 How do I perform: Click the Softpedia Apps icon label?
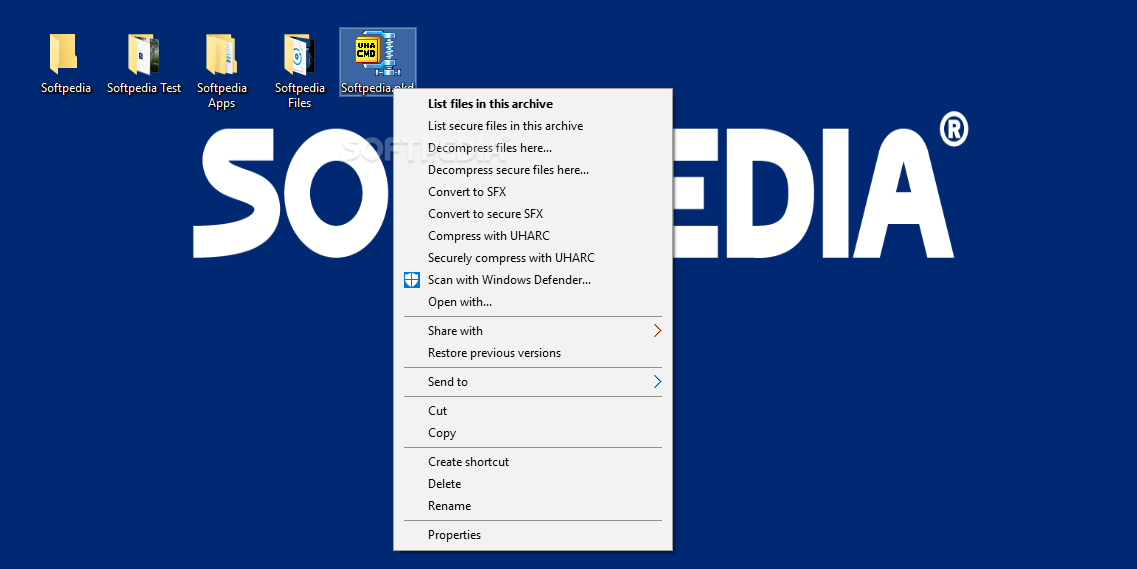coord(222,95)
